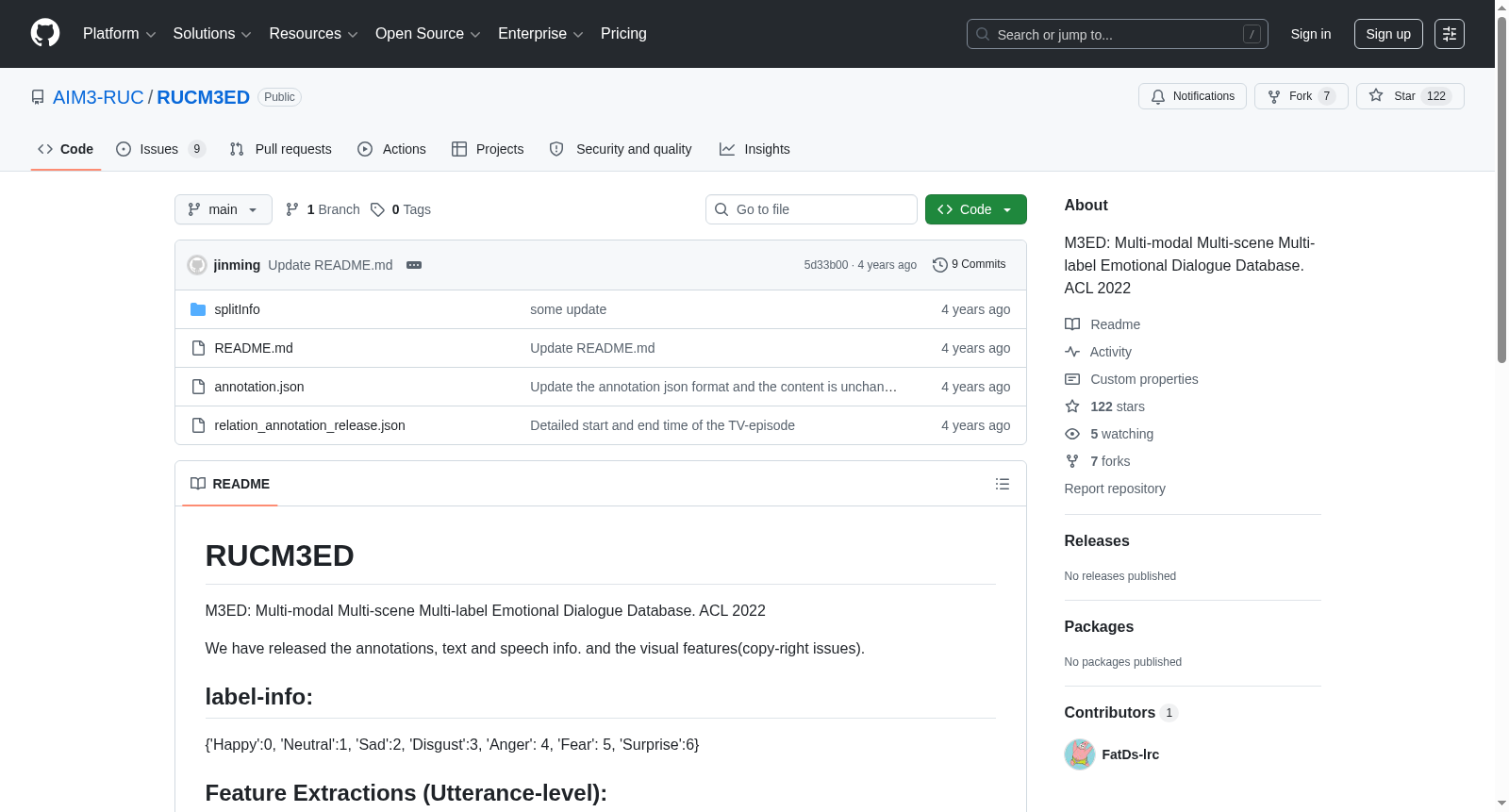This screenshot has width=1509, height=812.
Task: Click the Sign in link
Action: click(1311, 34)
